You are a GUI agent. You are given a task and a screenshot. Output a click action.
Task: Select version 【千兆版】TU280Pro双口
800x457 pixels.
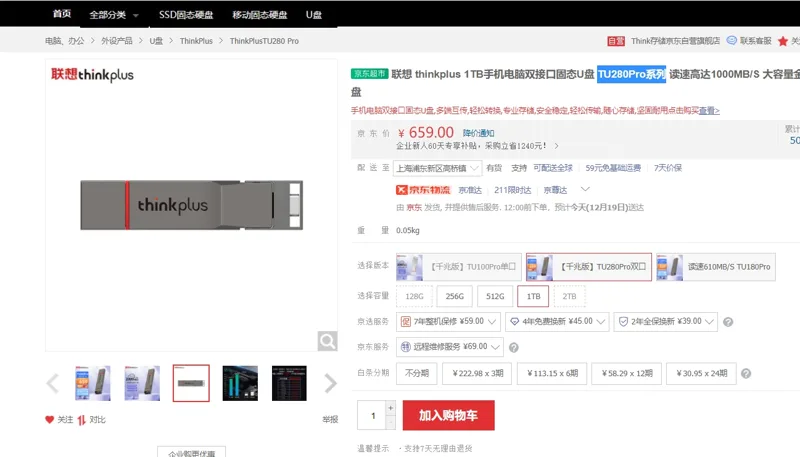coord(589,267)
